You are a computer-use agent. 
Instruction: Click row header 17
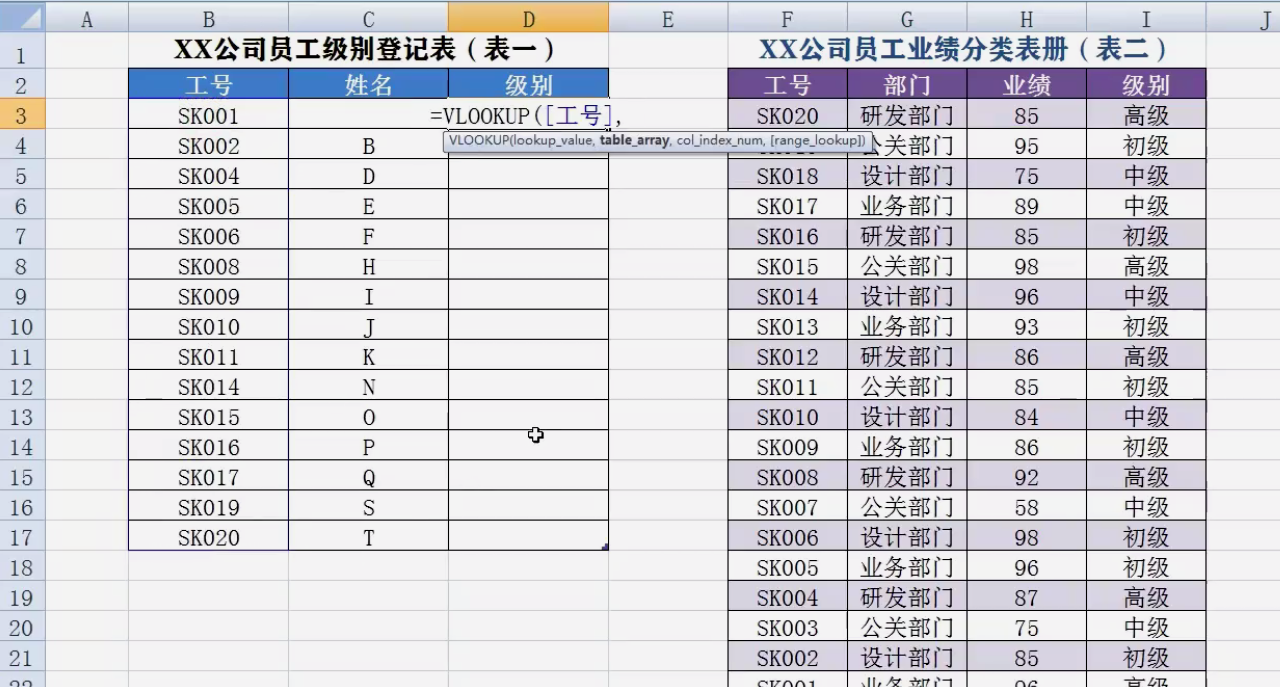pyautogui.click(x=20, y=537)
